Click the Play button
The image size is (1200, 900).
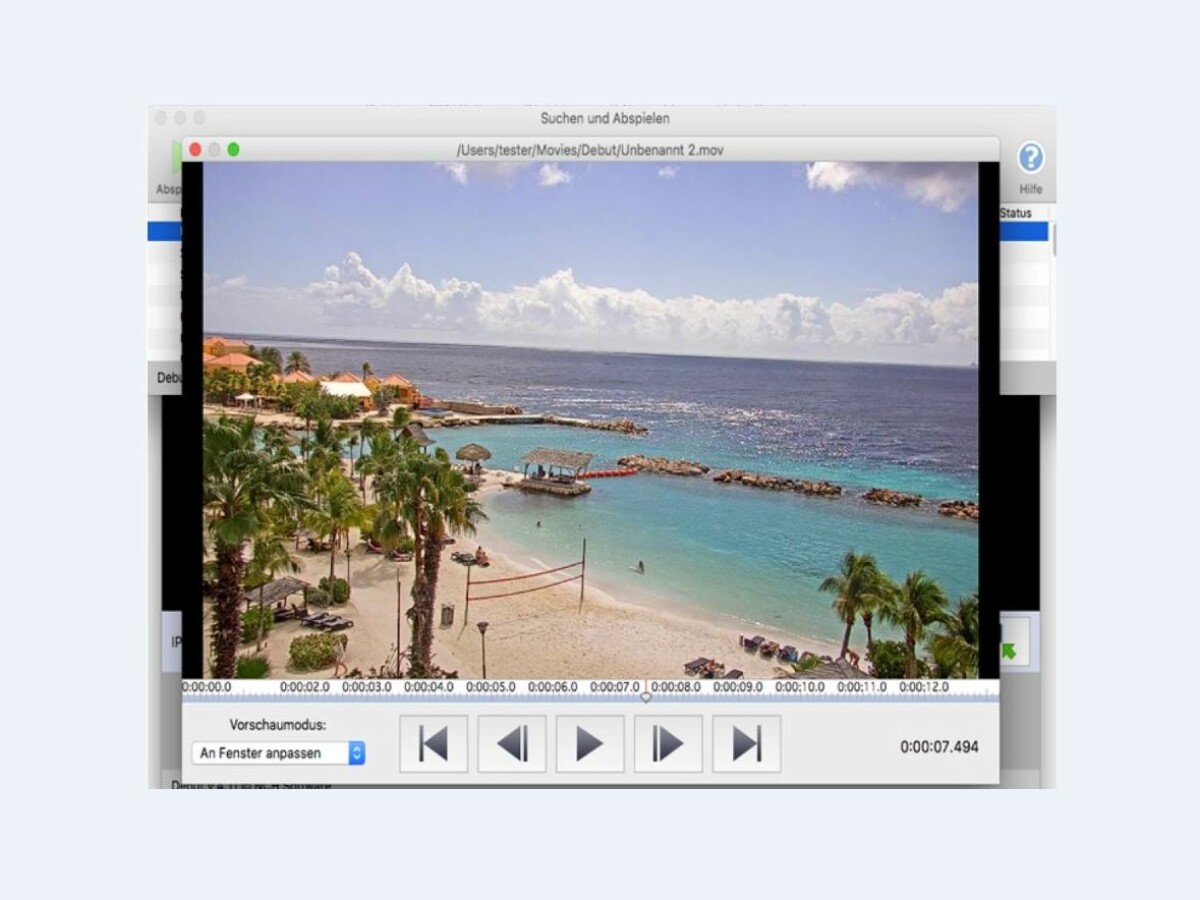[x=590, y=744]
